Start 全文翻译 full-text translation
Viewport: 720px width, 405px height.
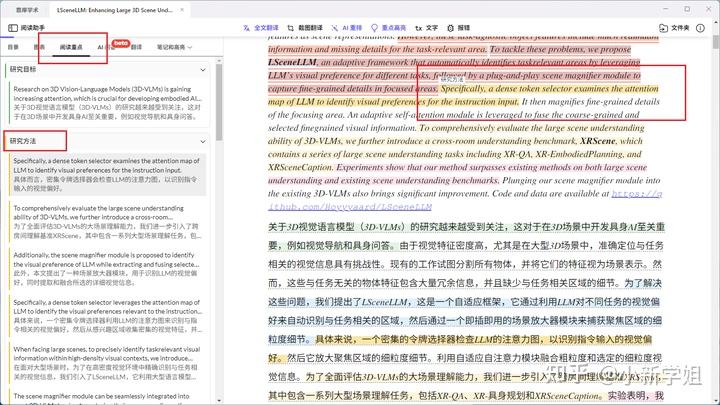pyautogui.click(x=260, y=28)
